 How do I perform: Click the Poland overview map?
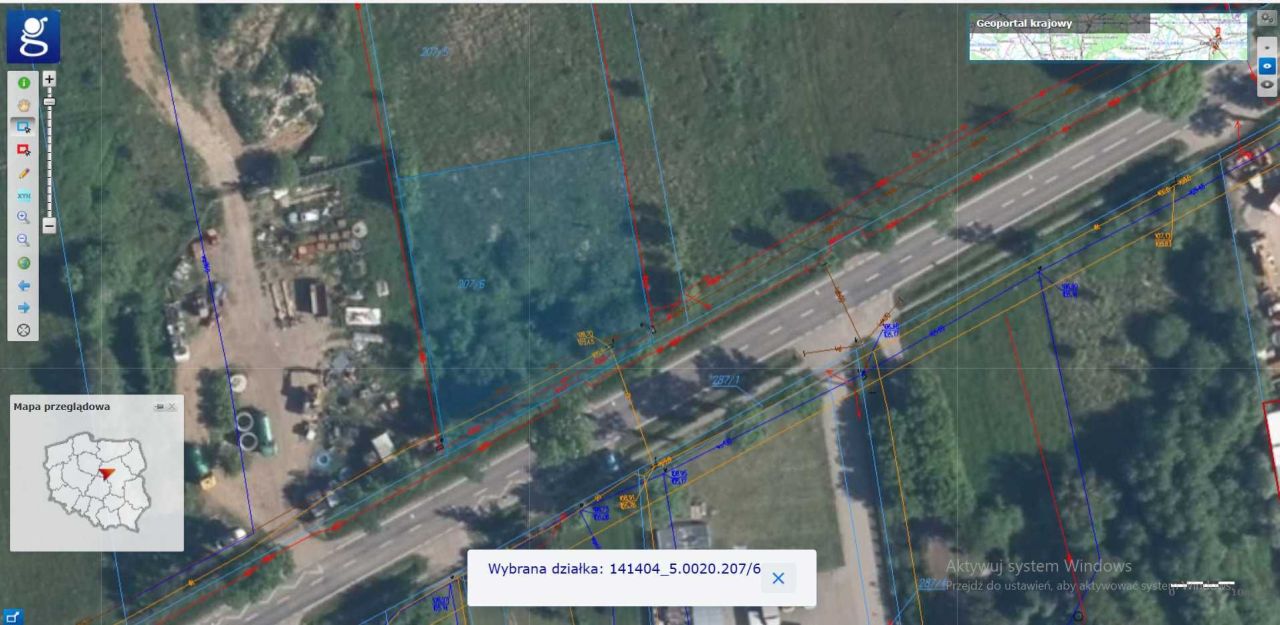point(96,484)
